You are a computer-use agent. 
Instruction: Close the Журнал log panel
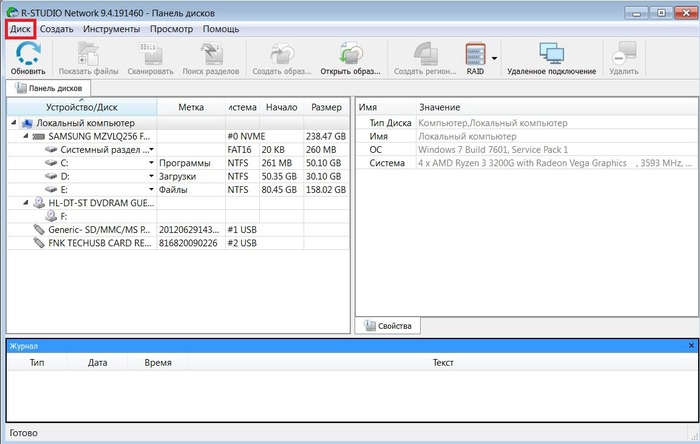[690, 345]
